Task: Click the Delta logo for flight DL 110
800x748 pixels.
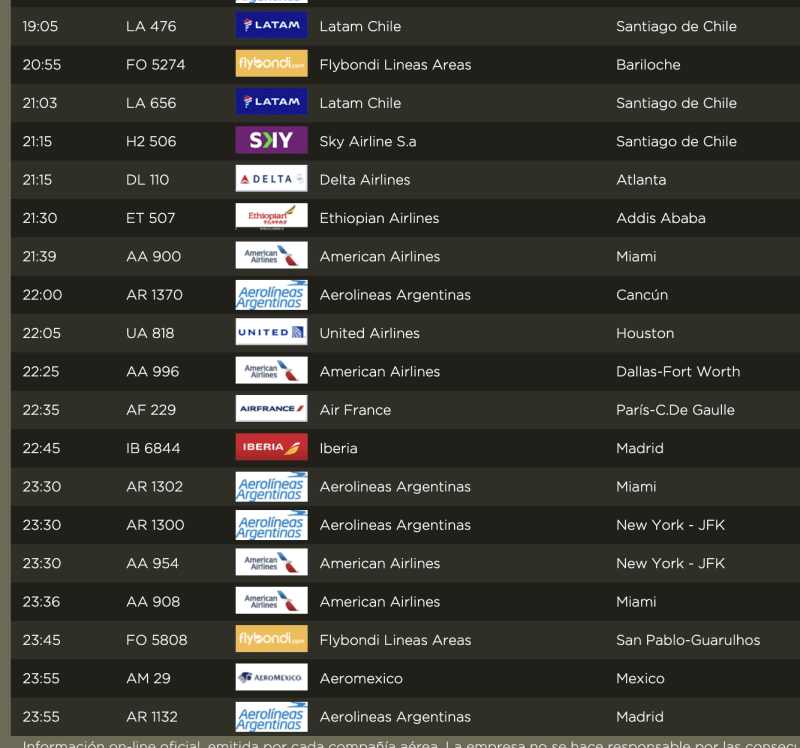Action: [271, 179]
